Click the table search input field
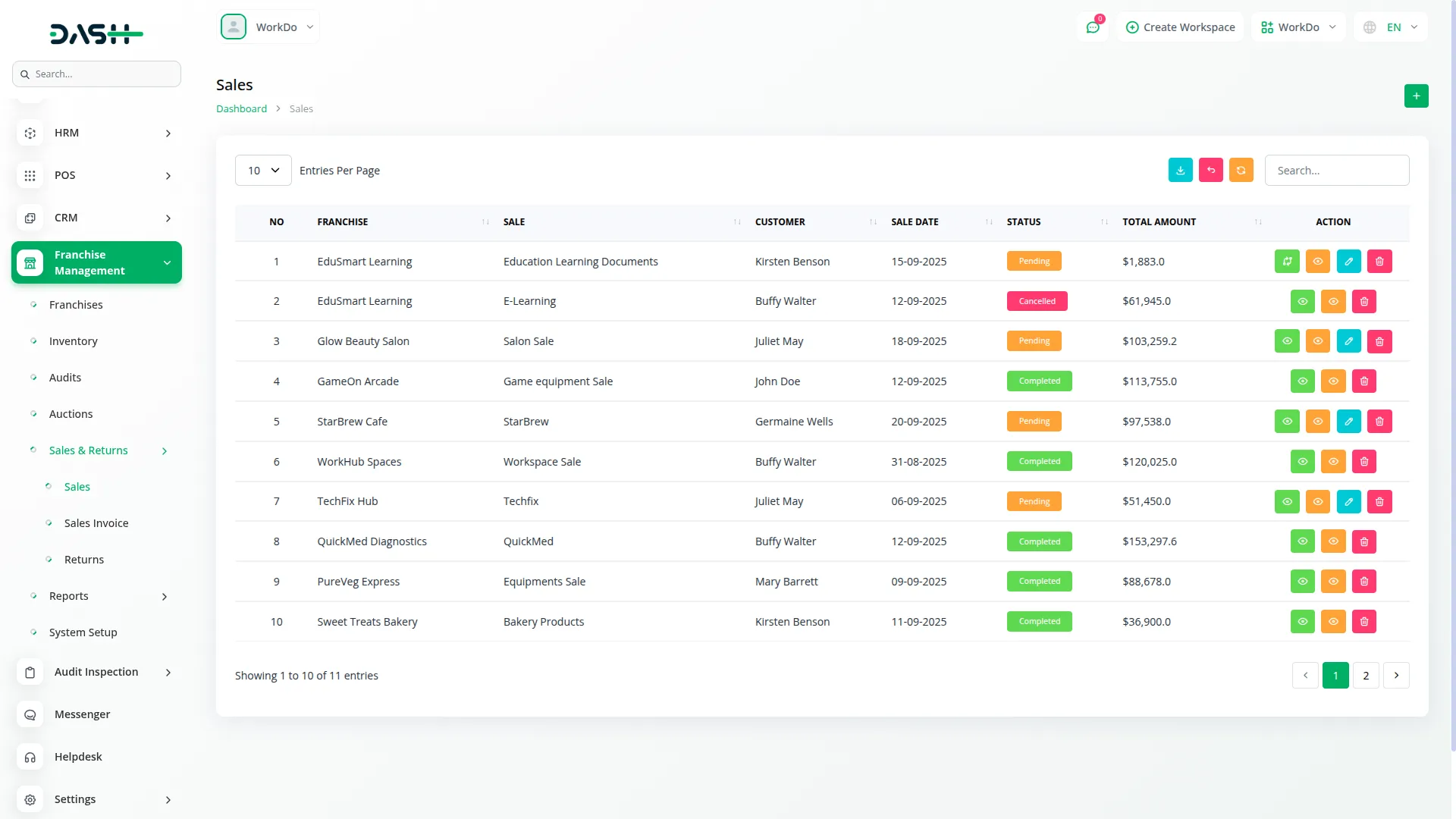Image resolution: width=1456 pixels, height=819 pixels. pos(1336,171)
